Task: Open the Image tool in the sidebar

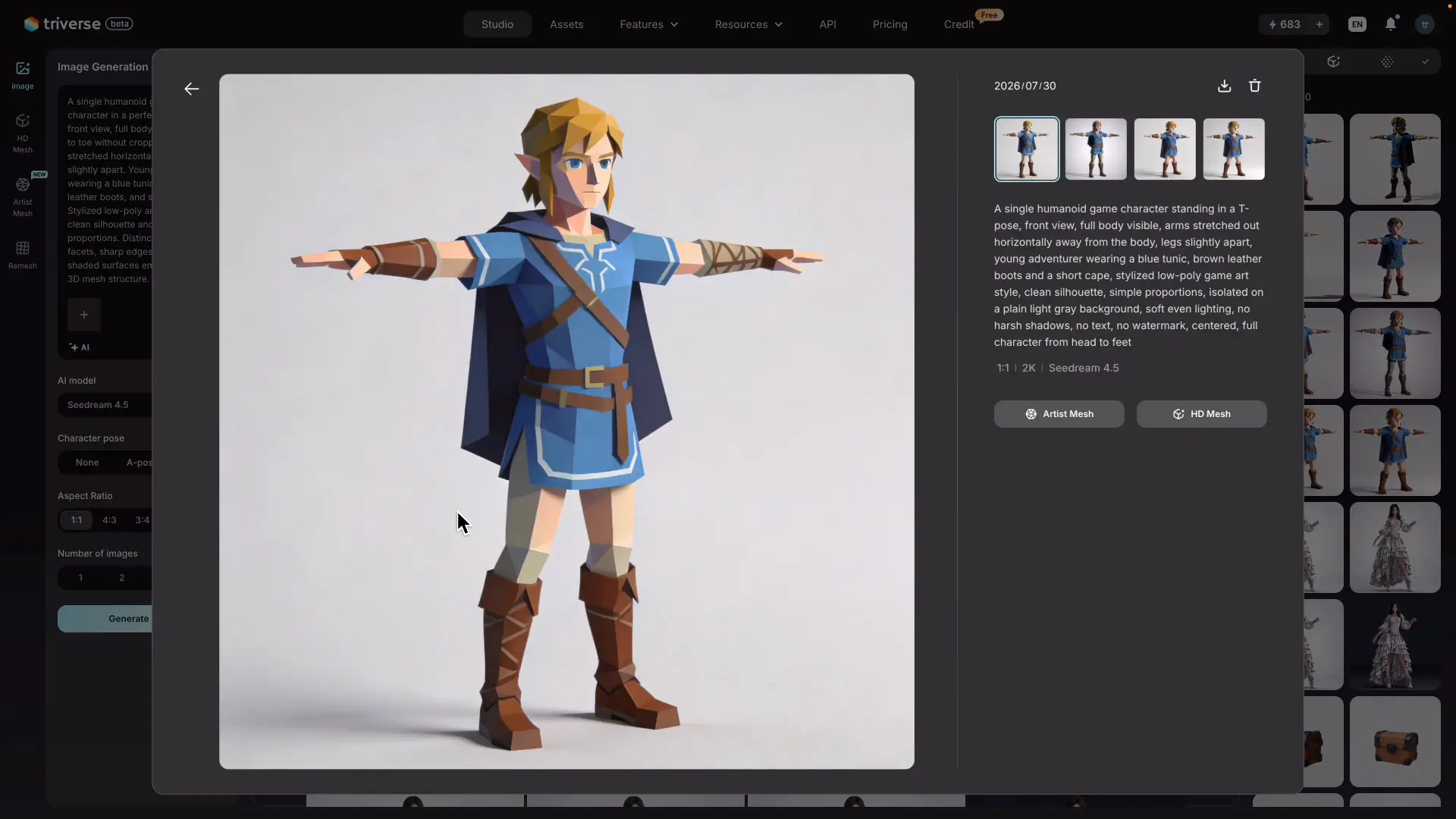Action: pyautogui.click(x=23, y=75)
